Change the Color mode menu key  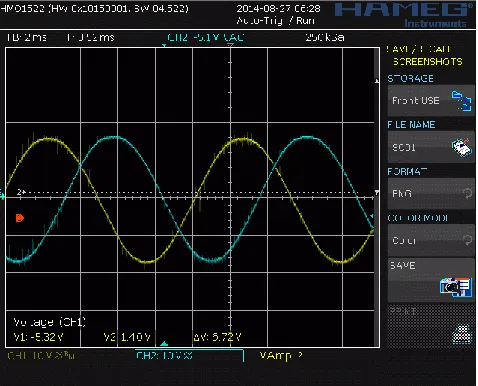[x=431, y=240]
